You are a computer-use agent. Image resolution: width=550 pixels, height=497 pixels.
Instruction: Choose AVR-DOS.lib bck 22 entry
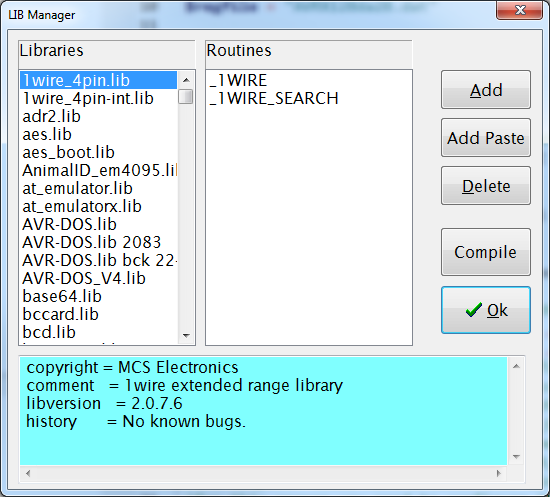point(99,260)
